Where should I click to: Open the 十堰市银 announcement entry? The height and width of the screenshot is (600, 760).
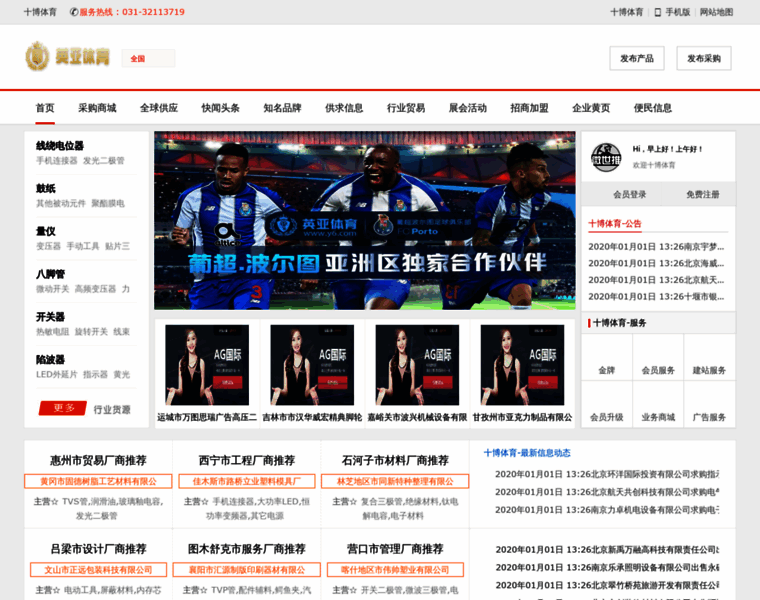(656, 297)
